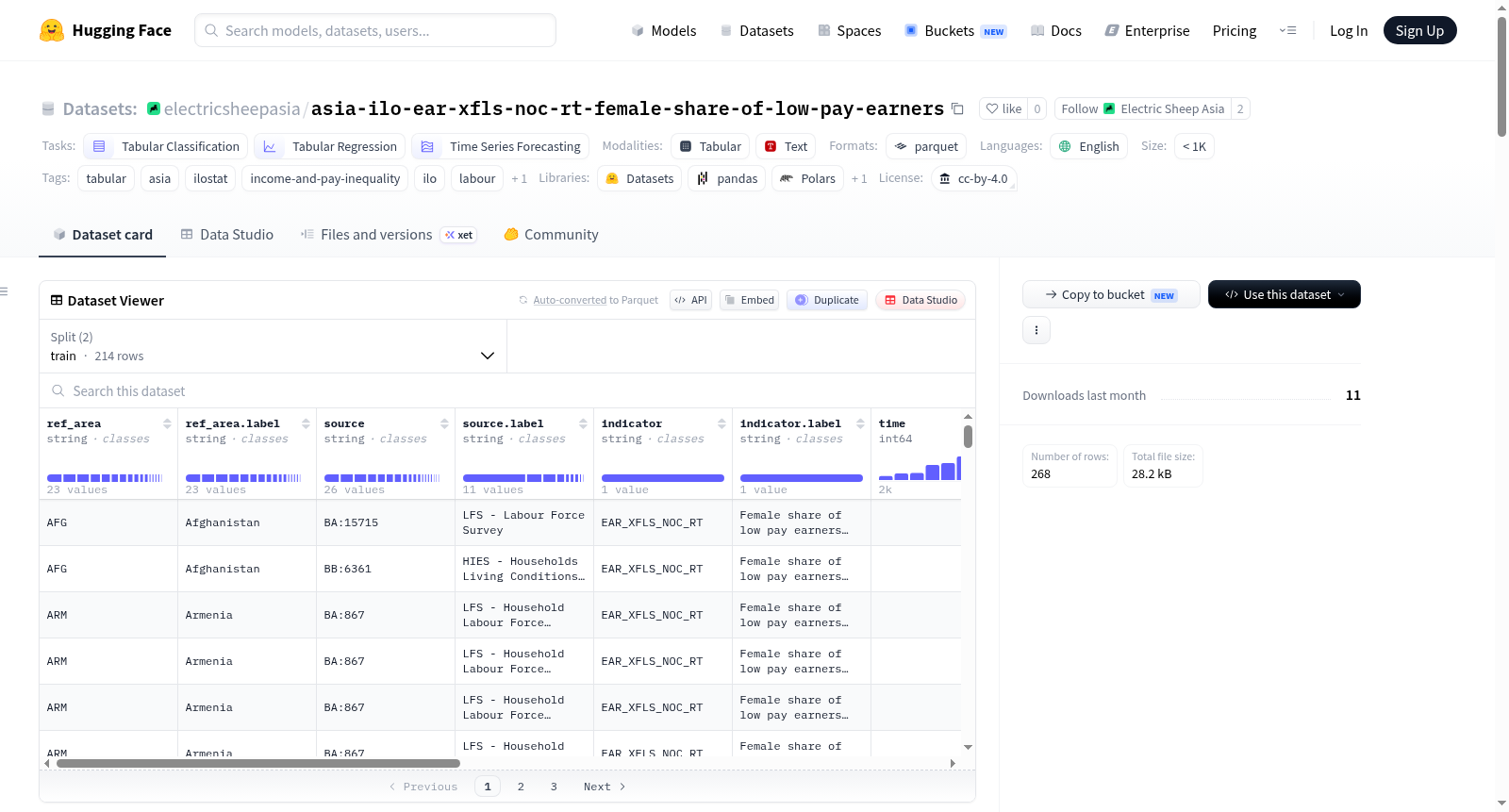
Task: Expand the +1 more libraries
Action: (x=858, y=178)
